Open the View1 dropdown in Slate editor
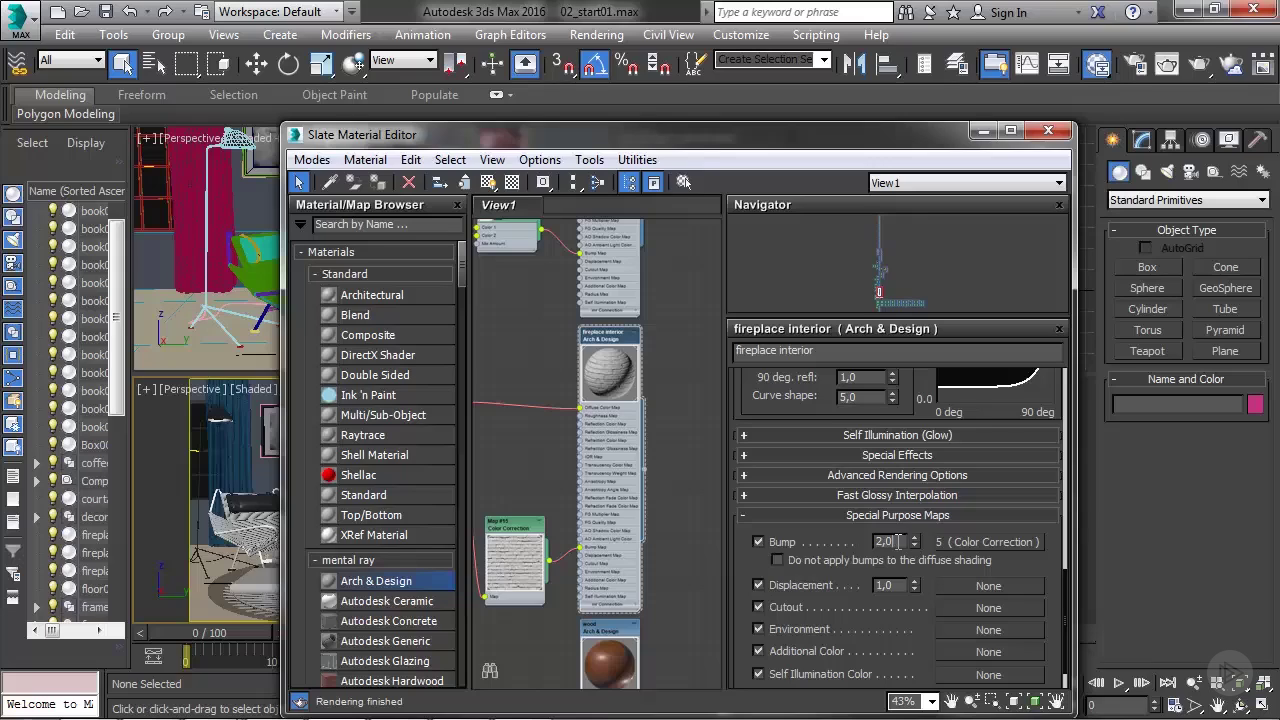The image size is (1280, 720). coord(967,183)
